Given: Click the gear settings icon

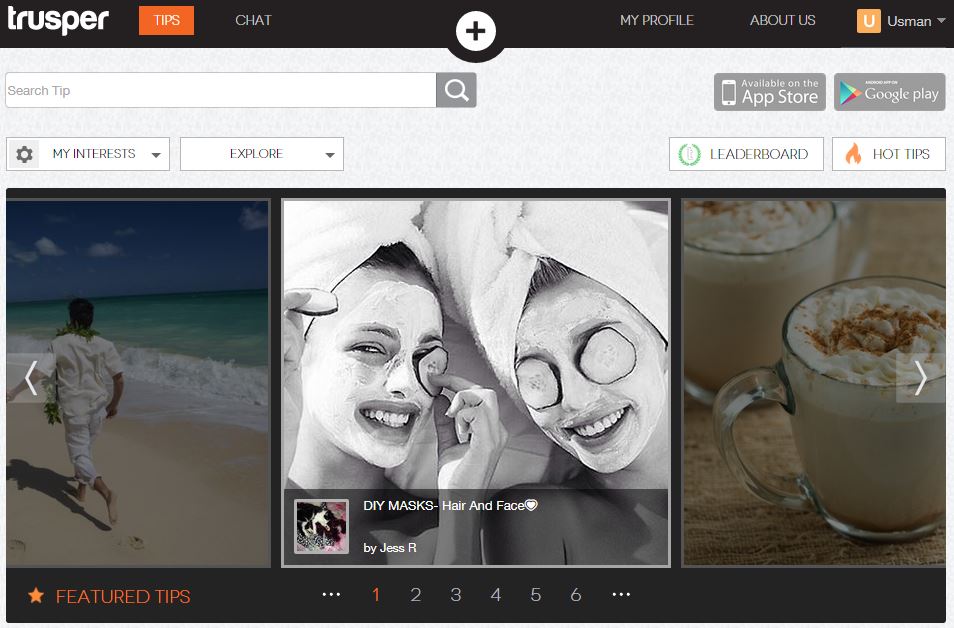Looking at the screenshot, I should pyautogui.click(x=24, y=154).
